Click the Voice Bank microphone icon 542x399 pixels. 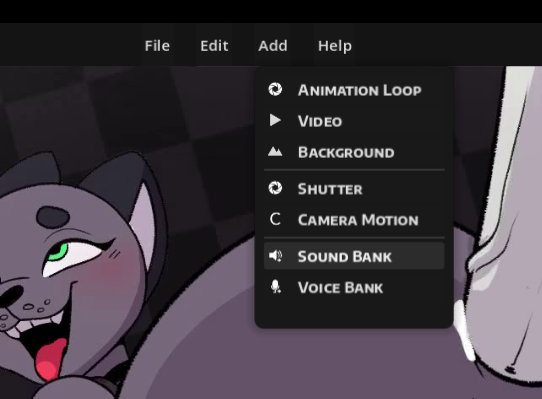click(275, 287)
